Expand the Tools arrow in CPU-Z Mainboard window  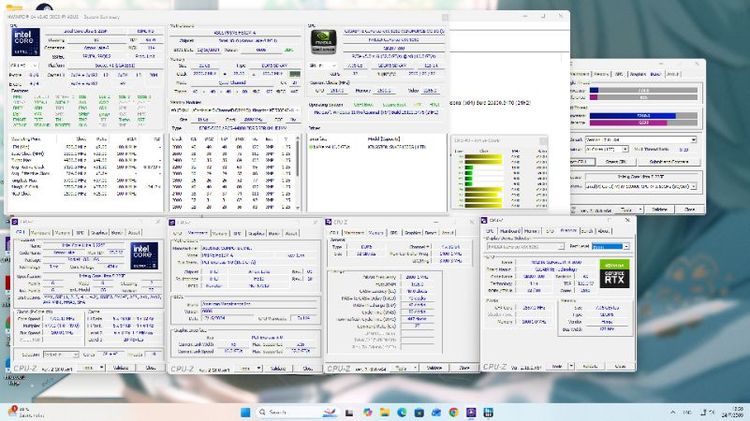(x=259, y=368)
